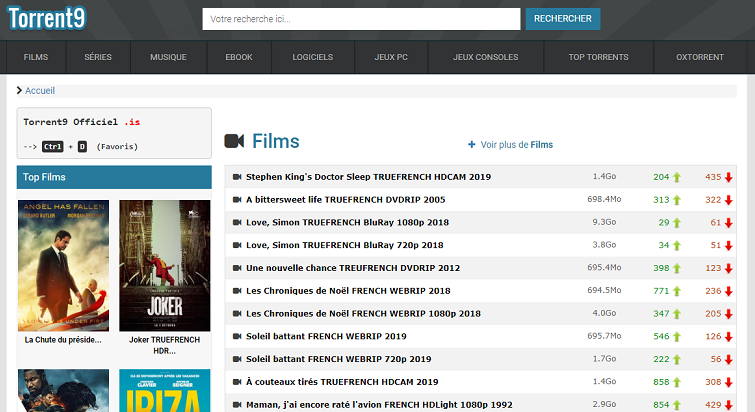Click the large Films camera icon
The height and width of the screenshot is (412, 755).
click(x=234, y=141)
